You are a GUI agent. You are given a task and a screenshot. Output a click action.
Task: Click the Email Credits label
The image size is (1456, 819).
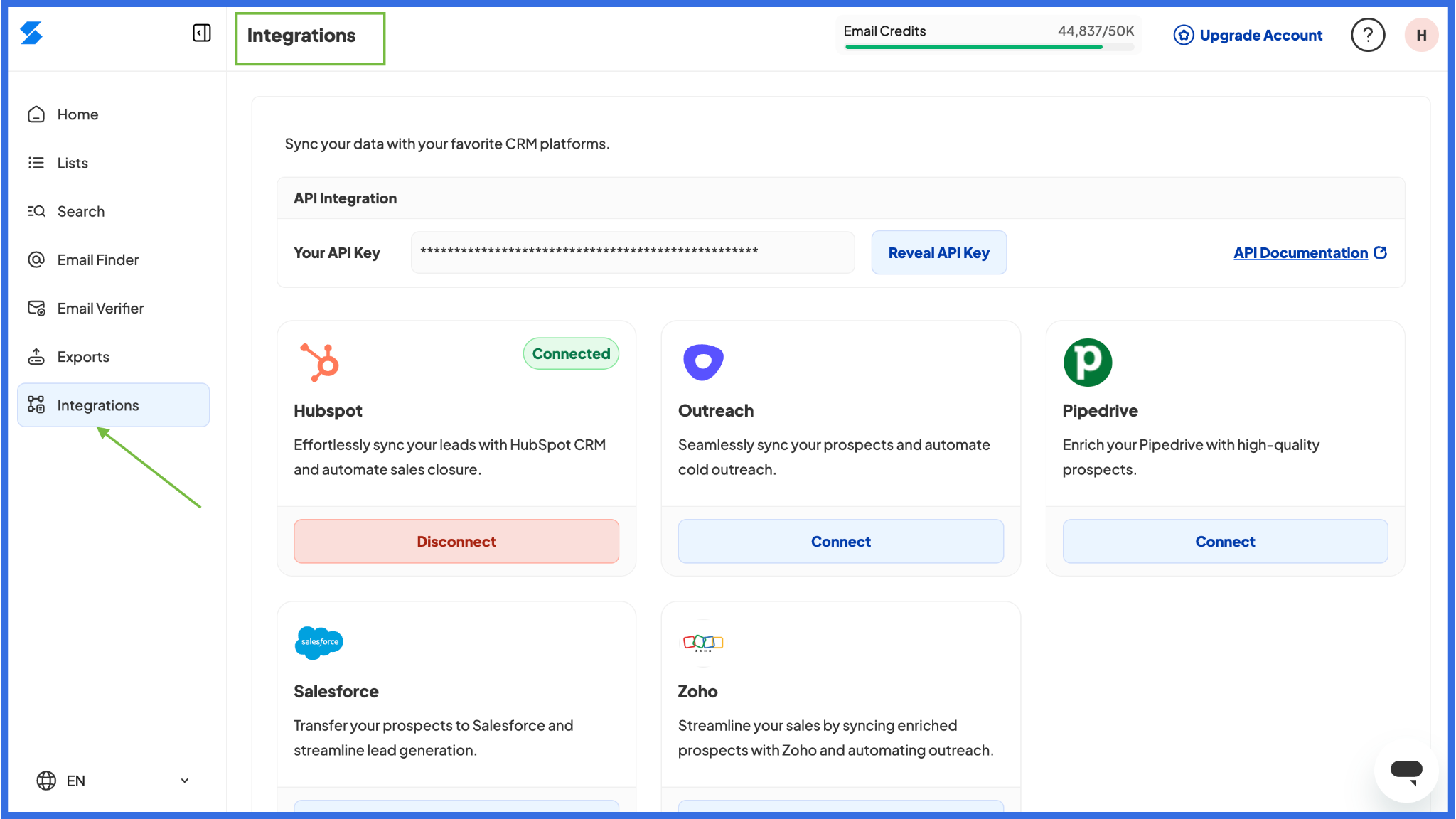pyautogui.click(x=884, y=31)
